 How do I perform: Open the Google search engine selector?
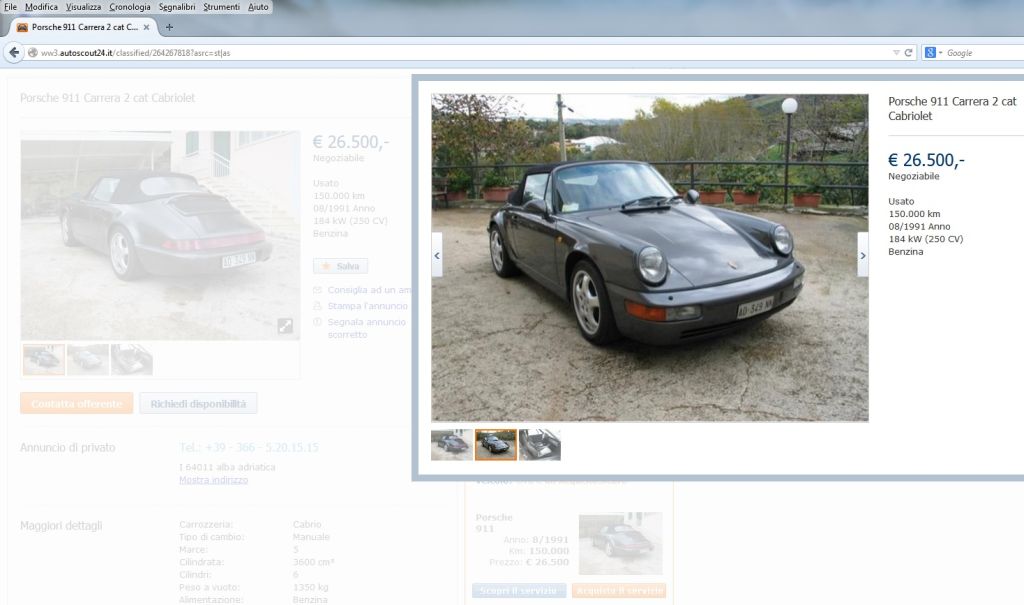point(933,52)
